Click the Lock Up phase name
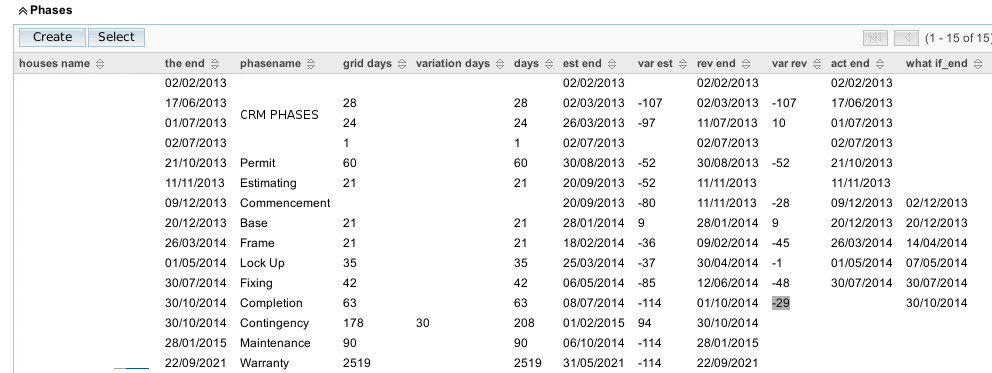Screen dimensions: 992x373 click(x=263, y=263)
